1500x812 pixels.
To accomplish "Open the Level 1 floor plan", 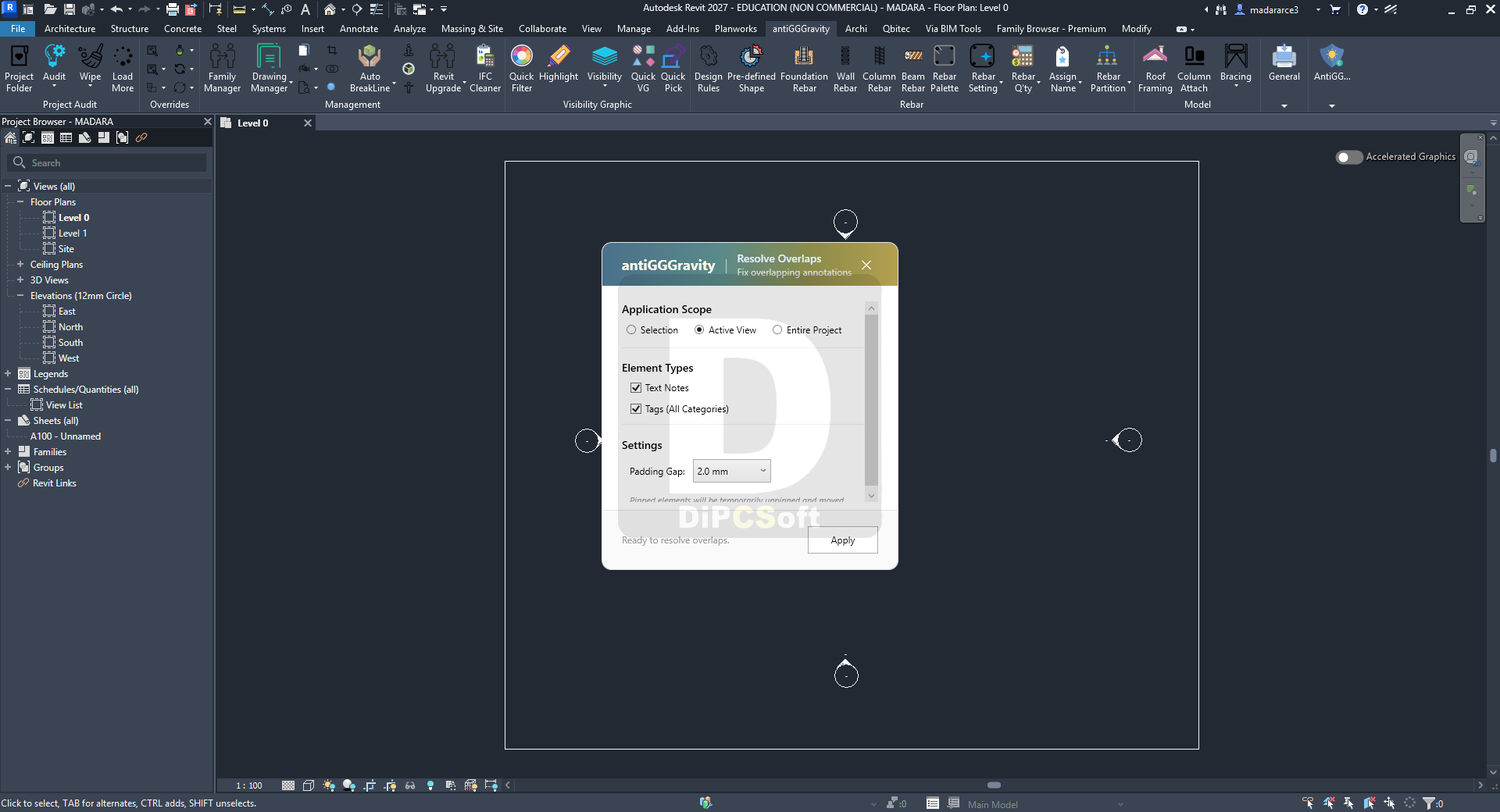I will (73, 233).
